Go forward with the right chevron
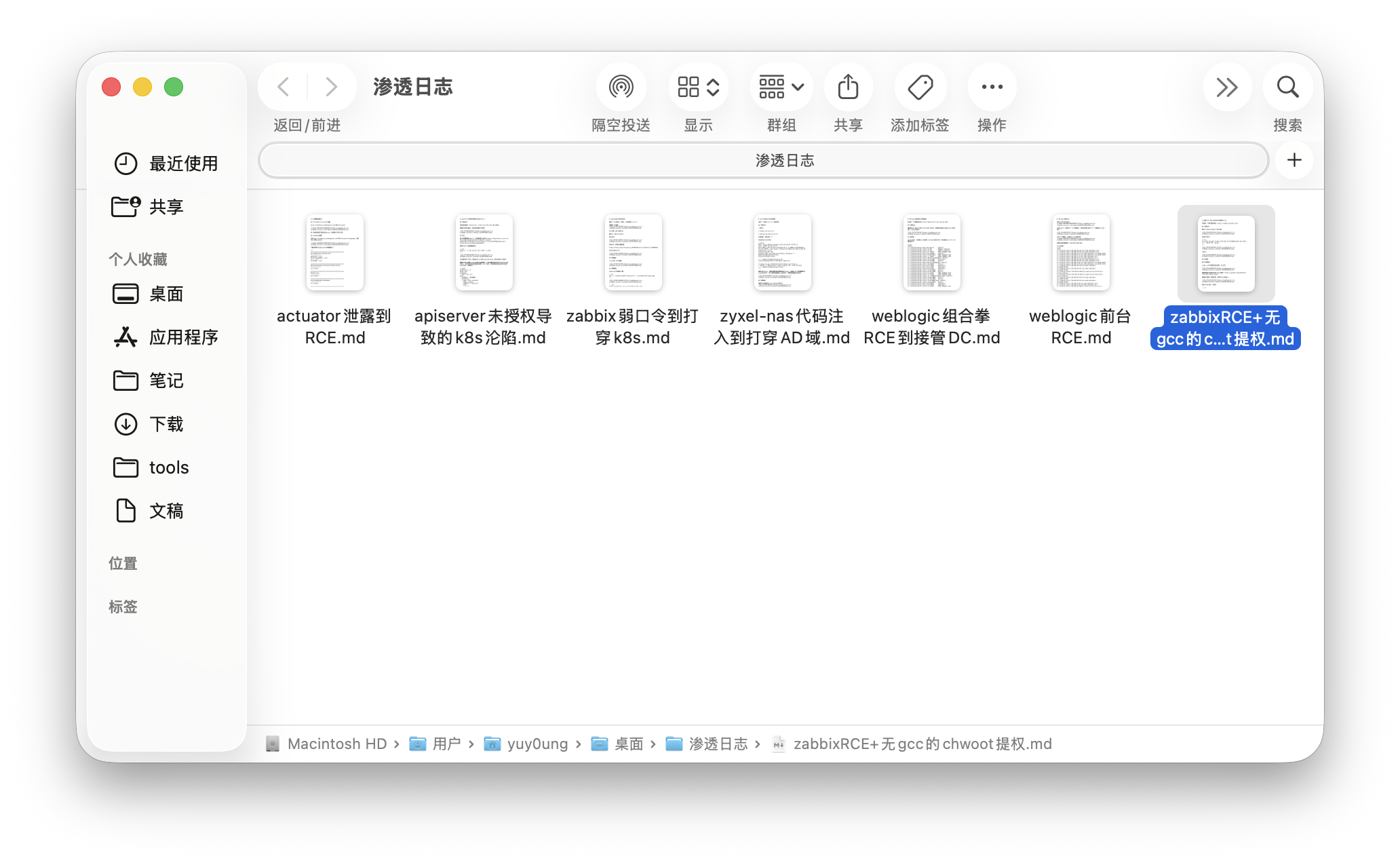Image resolution: width=1400 pixels, height=863 pixels. [x=331, y=87]
